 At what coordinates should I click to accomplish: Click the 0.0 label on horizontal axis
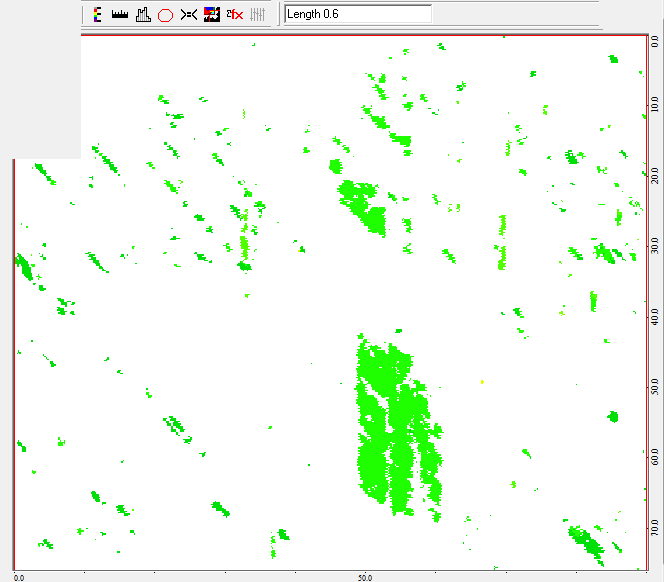coord(19,577)
